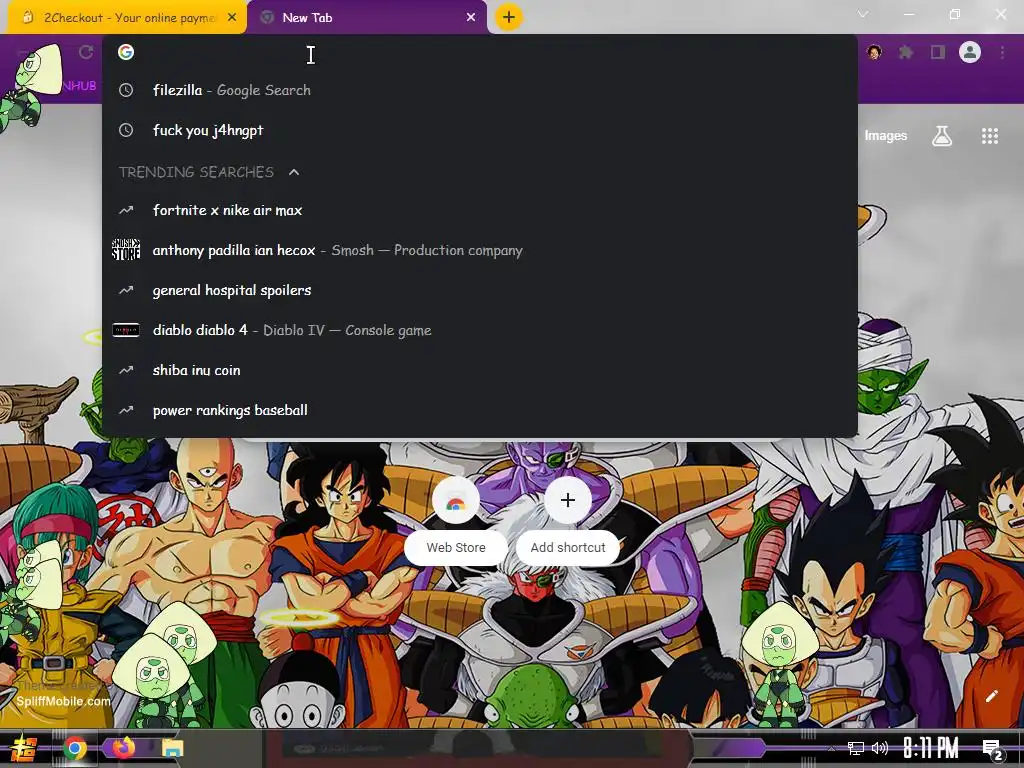
Task: Open the Extensions puzzle icon
Action: click(x=906, y=52)
